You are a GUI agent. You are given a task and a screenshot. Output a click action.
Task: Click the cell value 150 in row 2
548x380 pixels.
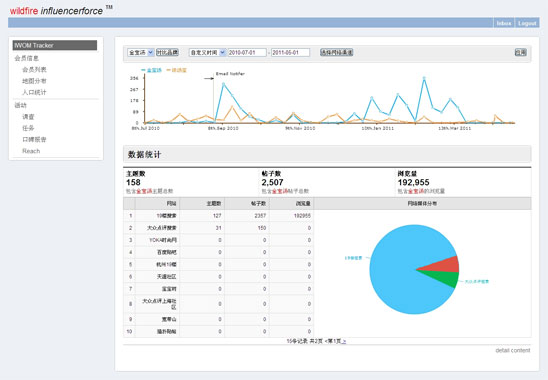[x=262, y=228]
